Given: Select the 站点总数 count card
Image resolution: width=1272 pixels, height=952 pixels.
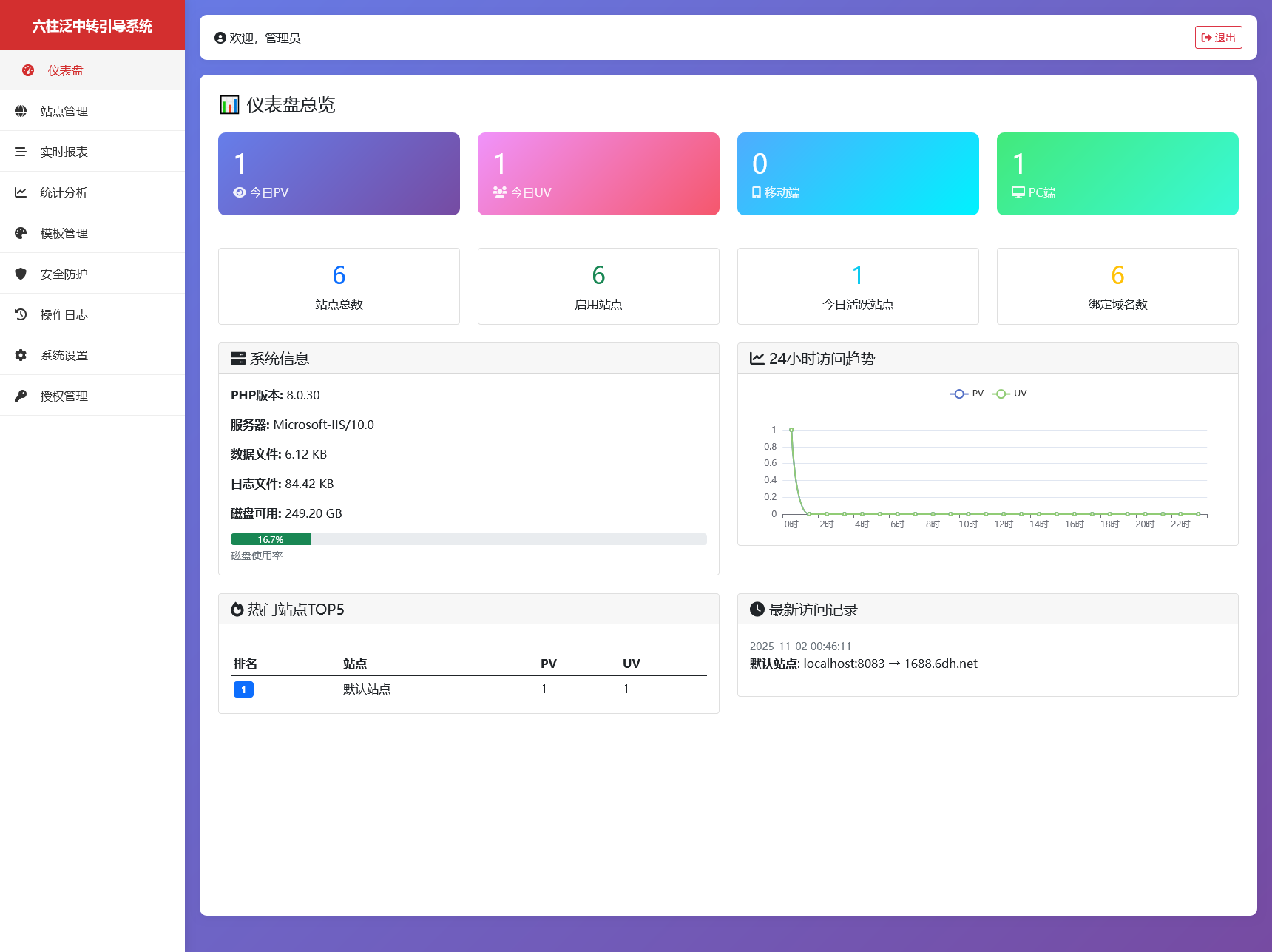Looking at the screenshot, I should [x=339, y=286].
